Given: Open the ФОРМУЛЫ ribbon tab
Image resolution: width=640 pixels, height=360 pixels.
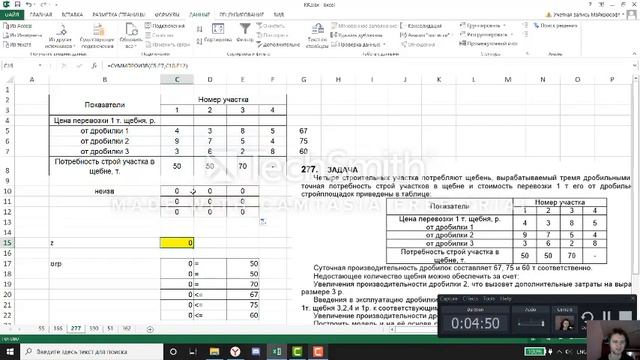Looking at the screenshot, I should click(x=167, y=15).
